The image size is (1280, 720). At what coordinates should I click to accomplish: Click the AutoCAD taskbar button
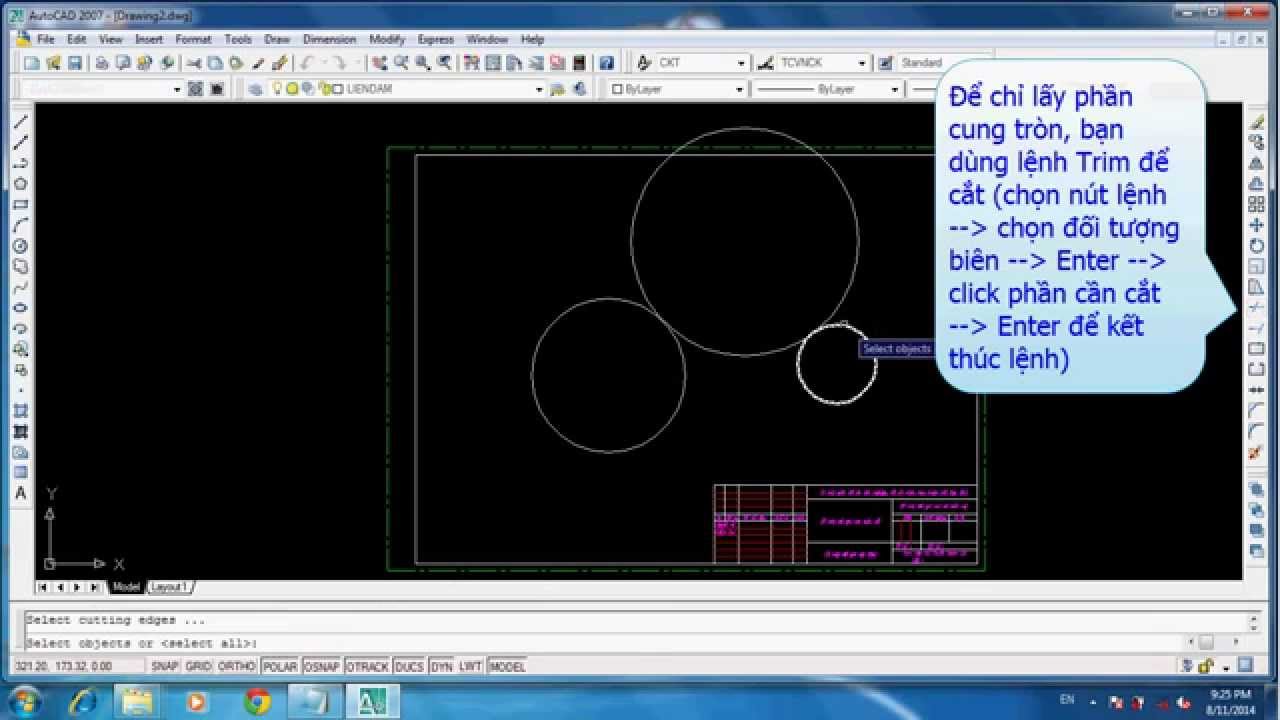(373, 702)
